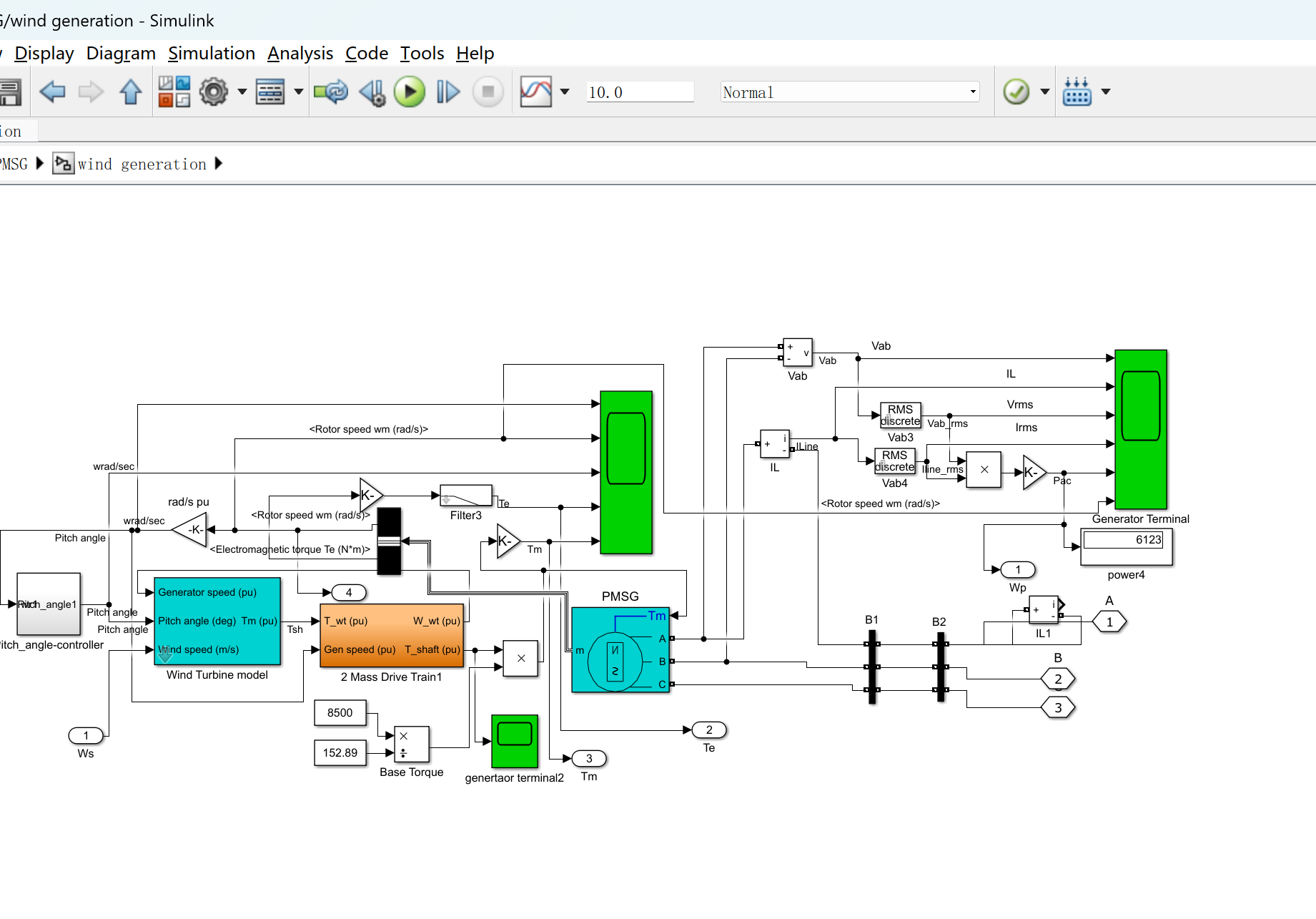
Task: Select the Pitch_angle1 controller block
Action: coord(49,604)
